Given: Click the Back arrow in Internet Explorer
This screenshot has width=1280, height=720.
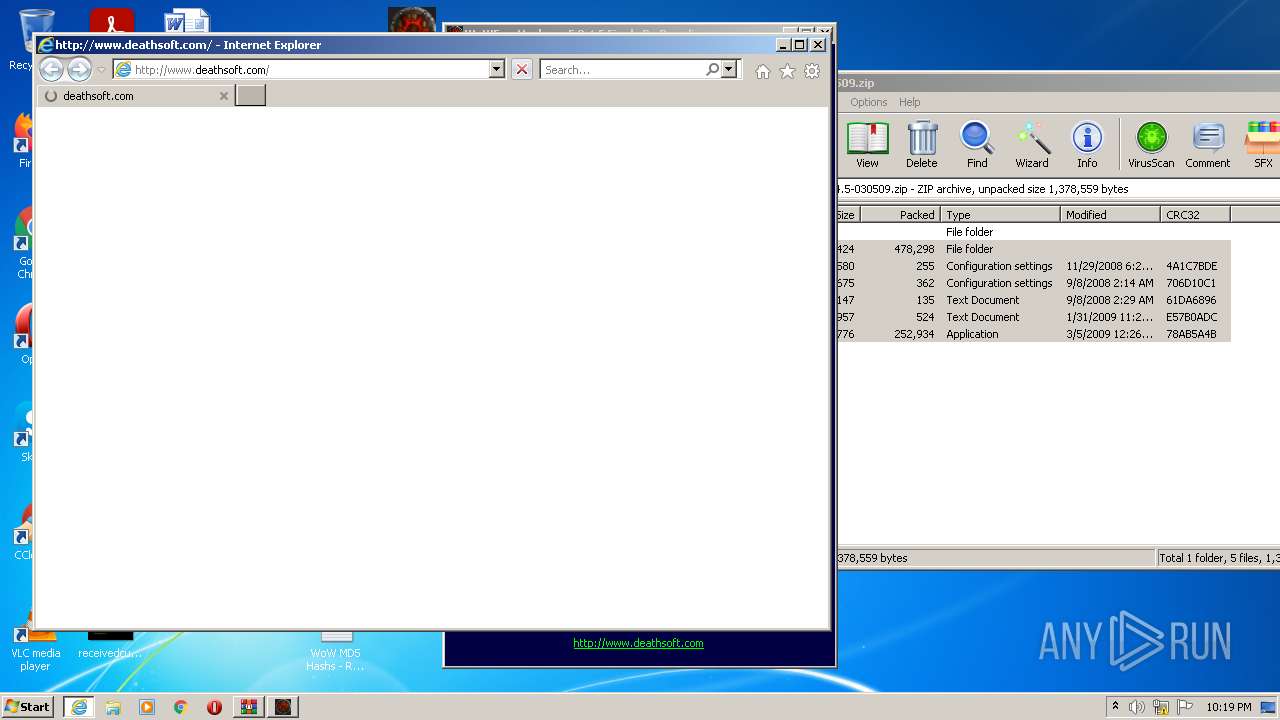Looking at the screenshot, I should coord(51,69).
